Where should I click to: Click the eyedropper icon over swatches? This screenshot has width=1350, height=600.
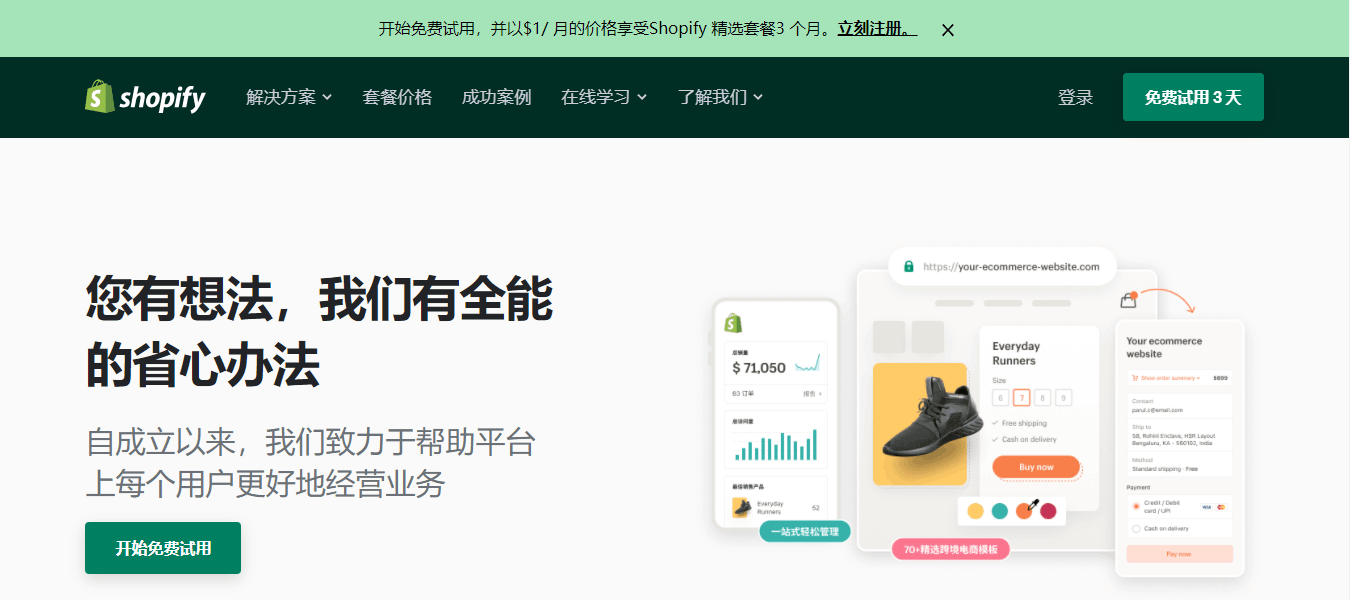[x=1034, y=504]
